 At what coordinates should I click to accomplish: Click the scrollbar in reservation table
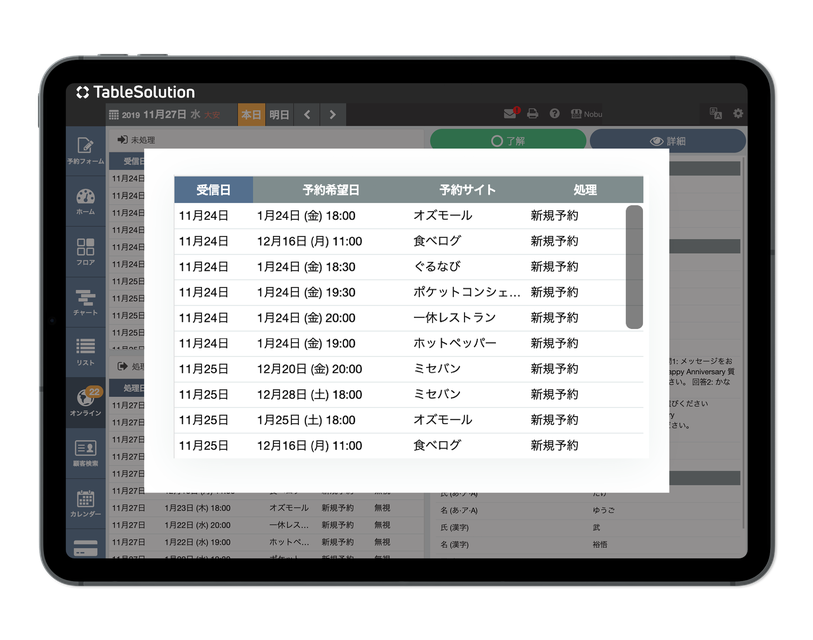tap(634, 267)
